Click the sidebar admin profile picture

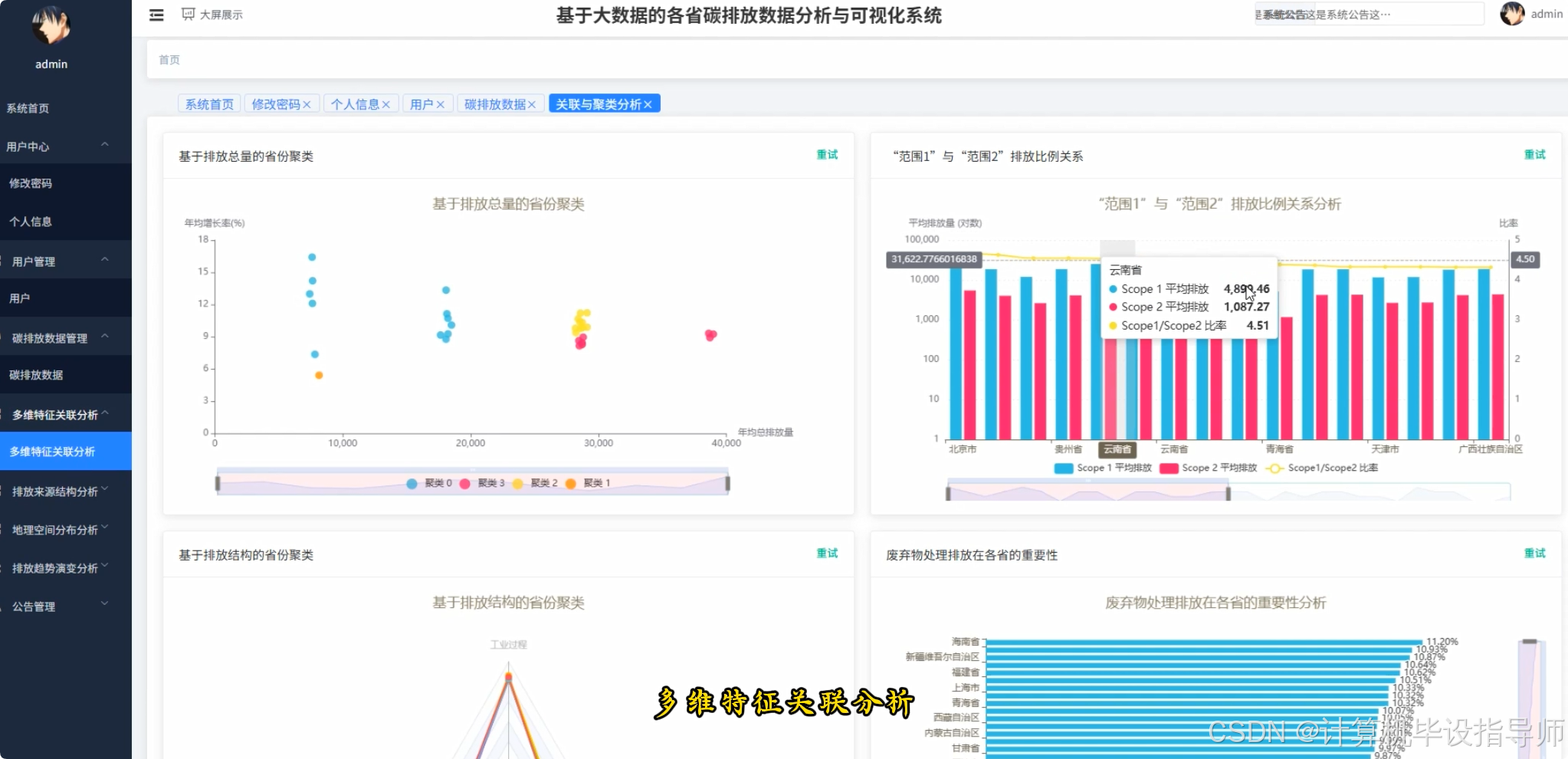pos(51,25)
